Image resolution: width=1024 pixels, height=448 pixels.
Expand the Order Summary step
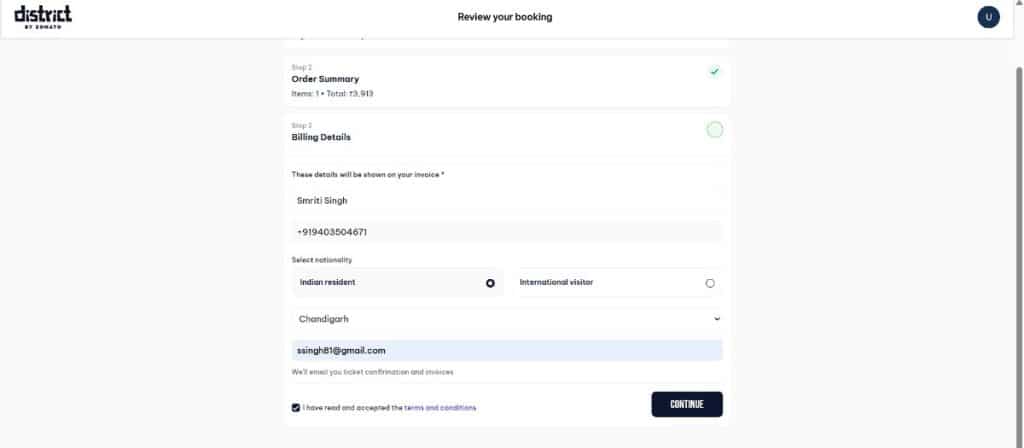pyautogui.click(x=325, y=79)
